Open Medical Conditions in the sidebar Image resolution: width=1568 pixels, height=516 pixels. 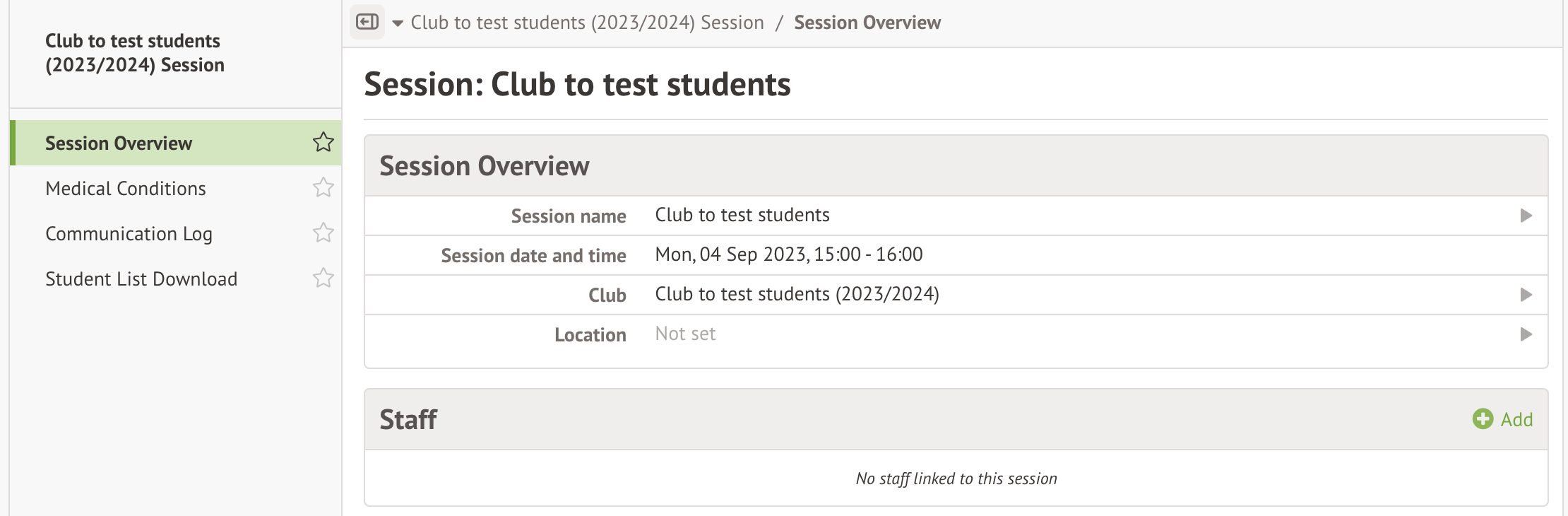[126, 189]
